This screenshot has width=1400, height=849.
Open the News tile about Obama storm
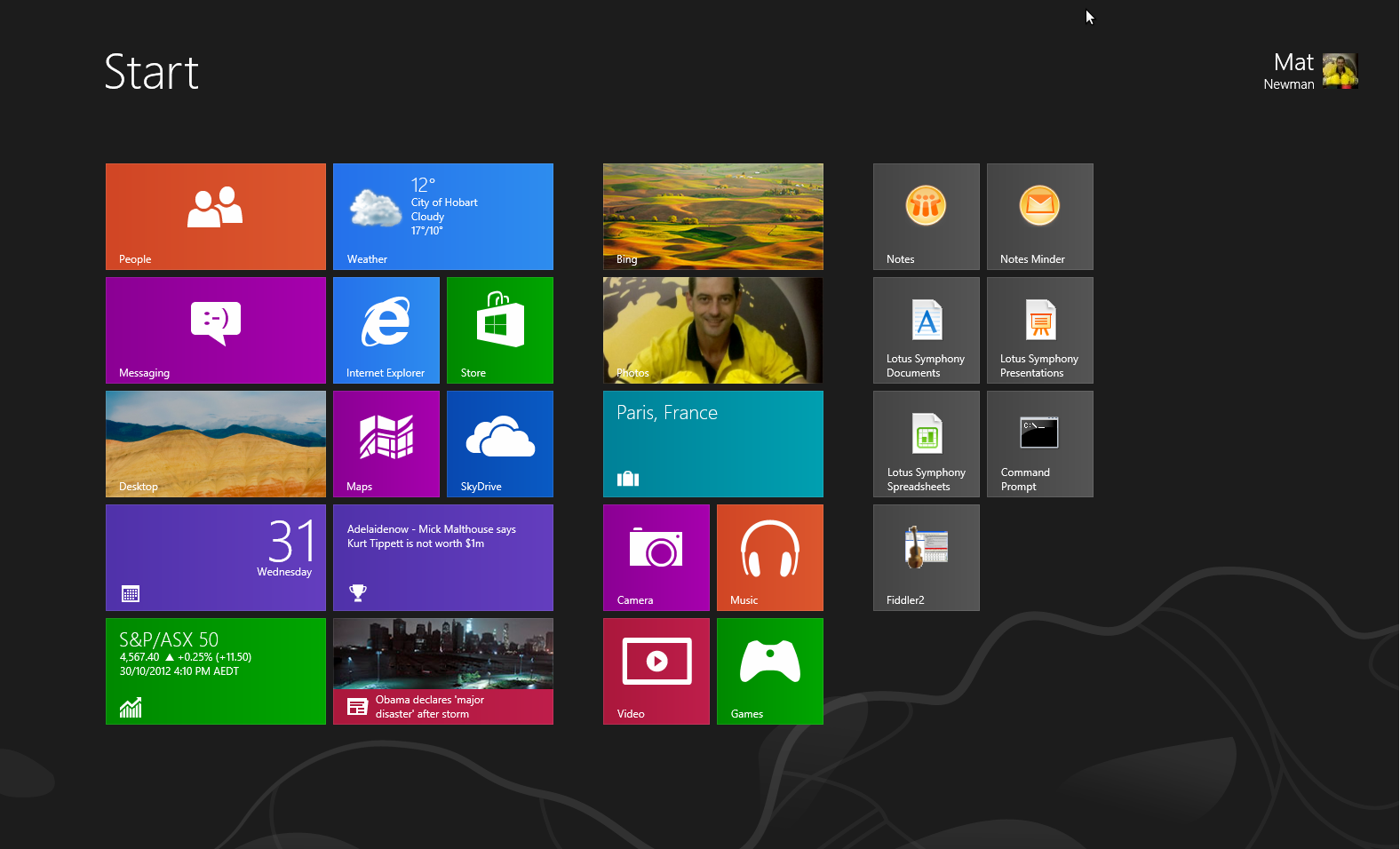click(x=443, y=671)
